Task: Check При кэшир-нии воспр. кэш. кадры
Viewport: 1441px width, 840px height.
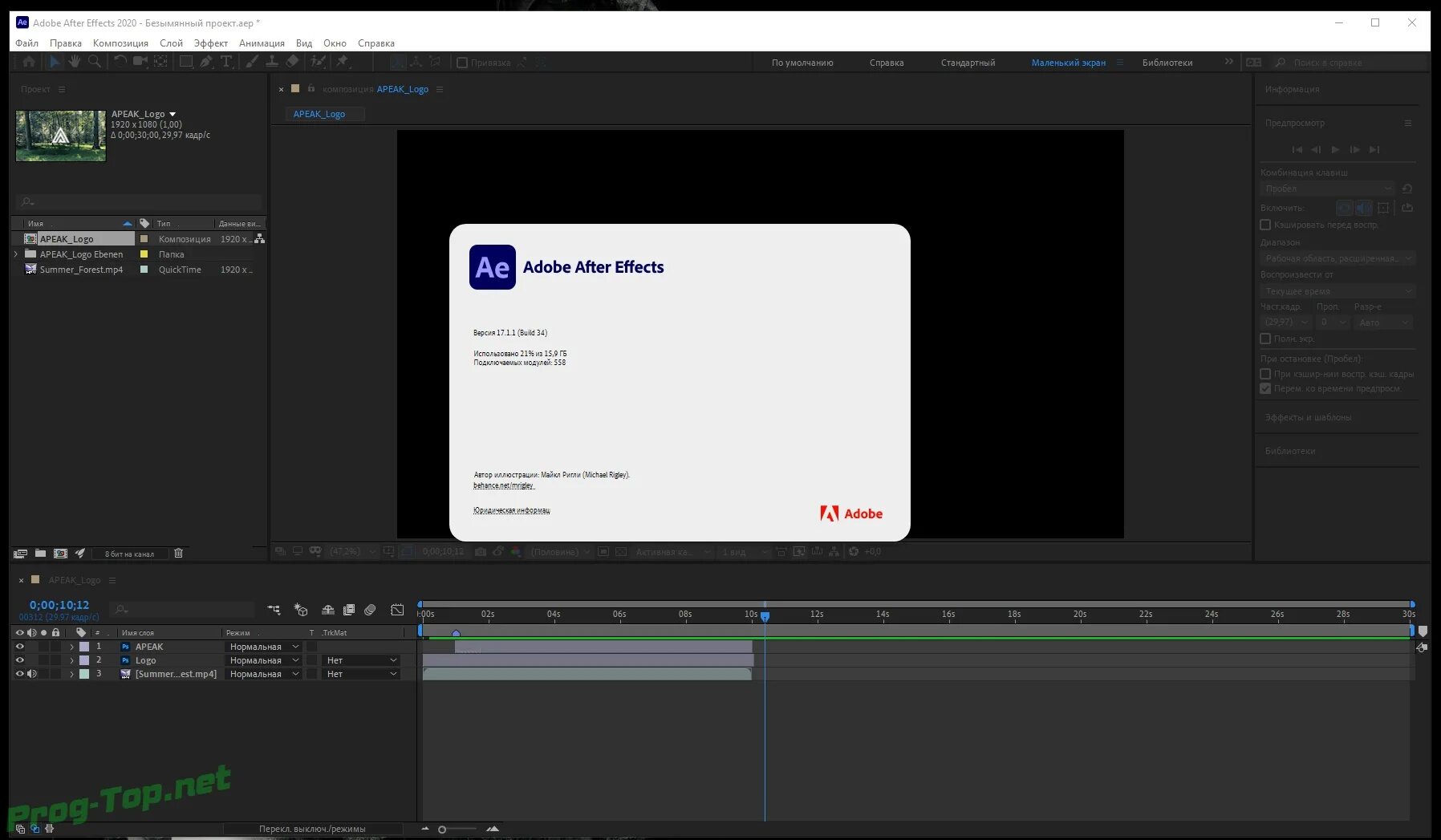Action: click(1265, 374)
